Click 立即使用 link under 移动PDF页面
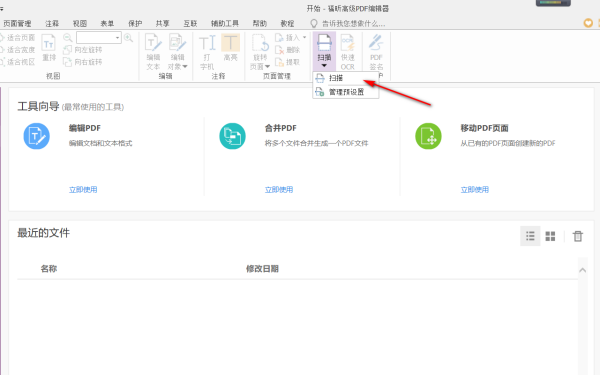This screenshot has height=375, width=600. 475,189
